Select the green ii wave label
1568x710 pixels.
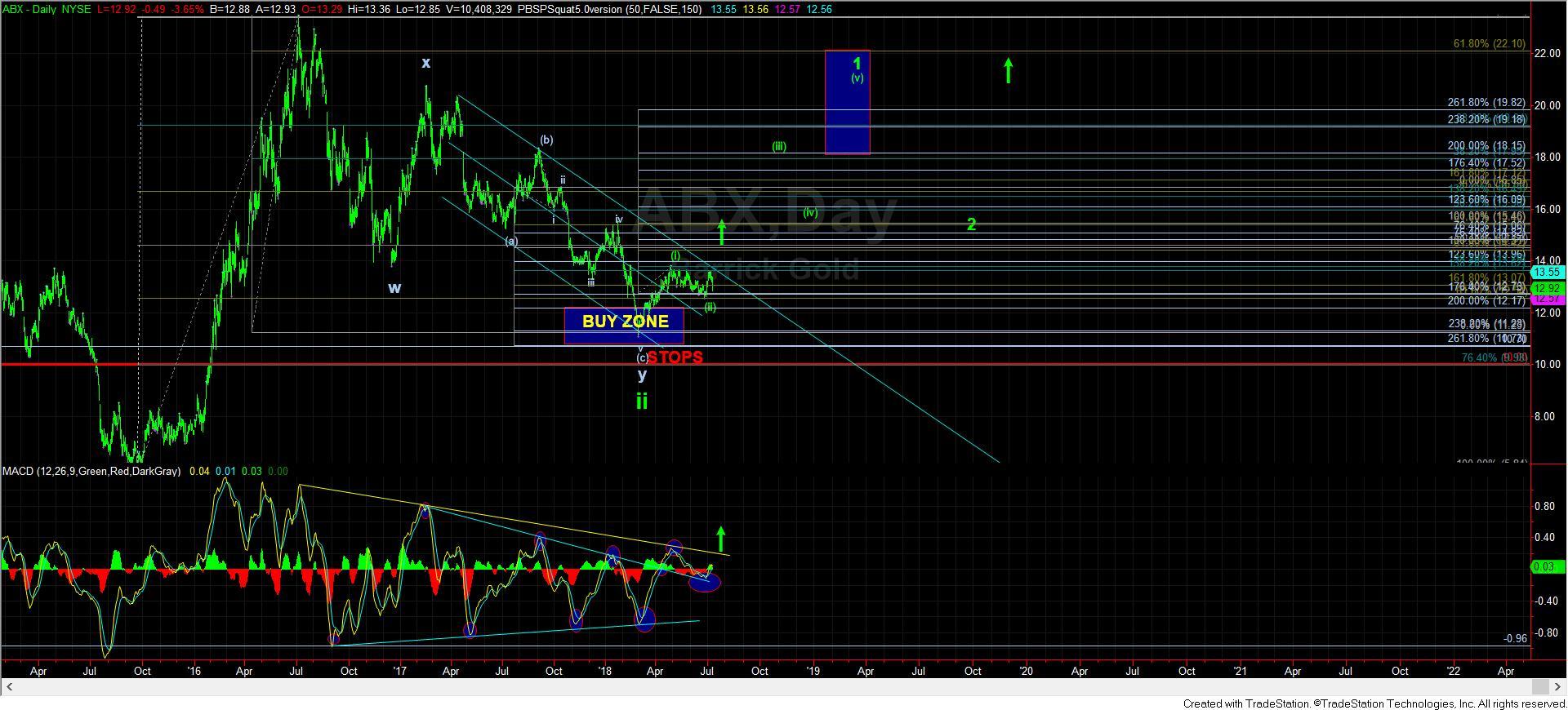642,401
